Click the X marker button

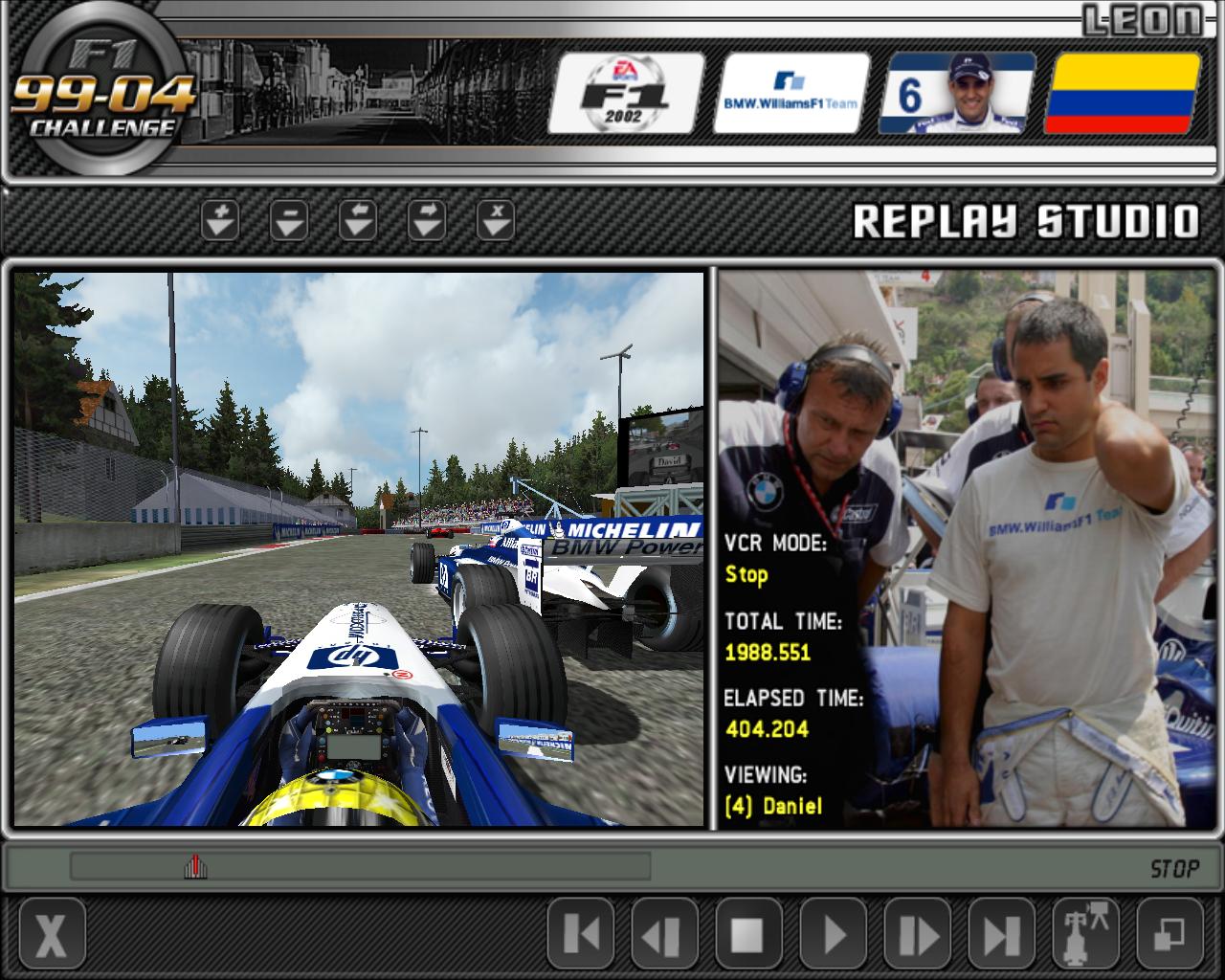pos(496,220)
